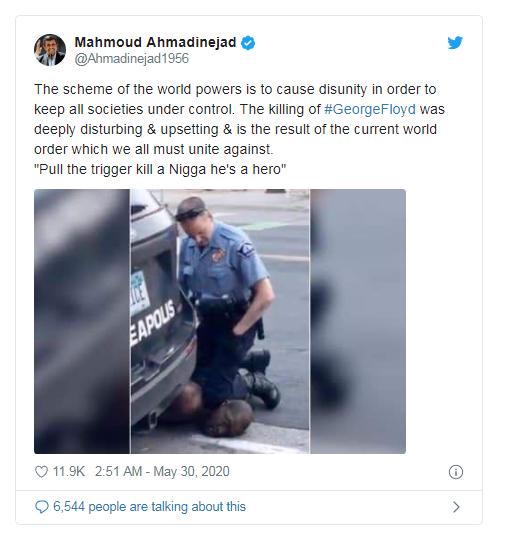Click the profile avatar picture
519x535 pixels.
[x=50, y=50]
